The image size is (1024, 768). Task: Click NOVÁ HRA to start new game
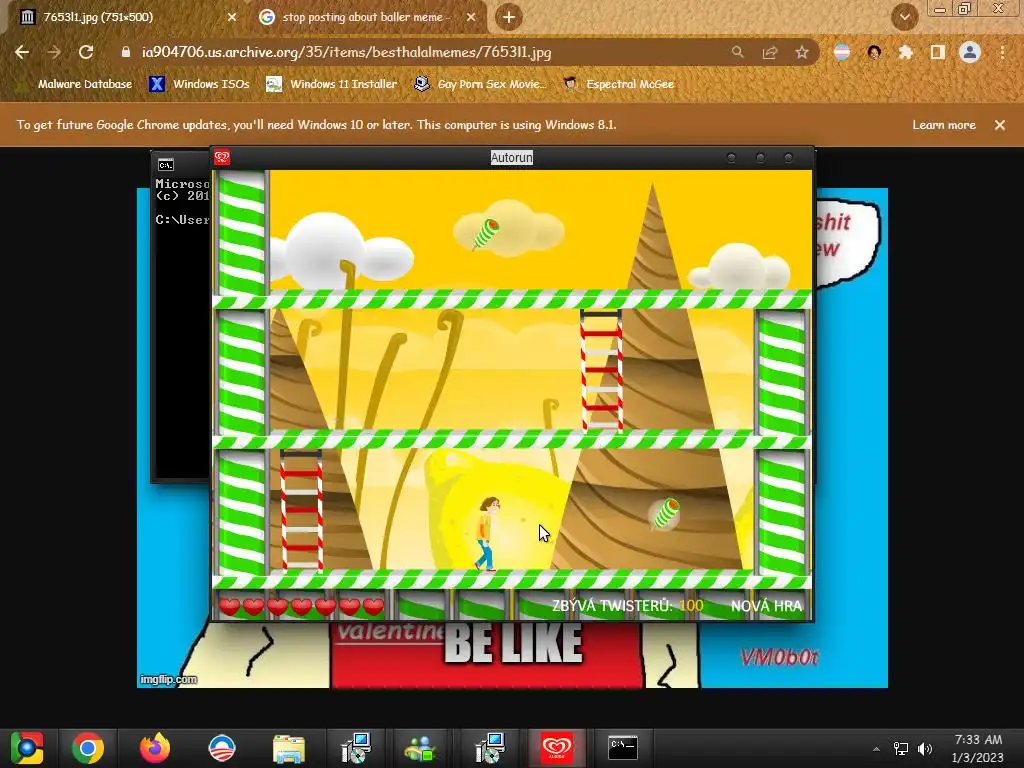click(766, 606)
